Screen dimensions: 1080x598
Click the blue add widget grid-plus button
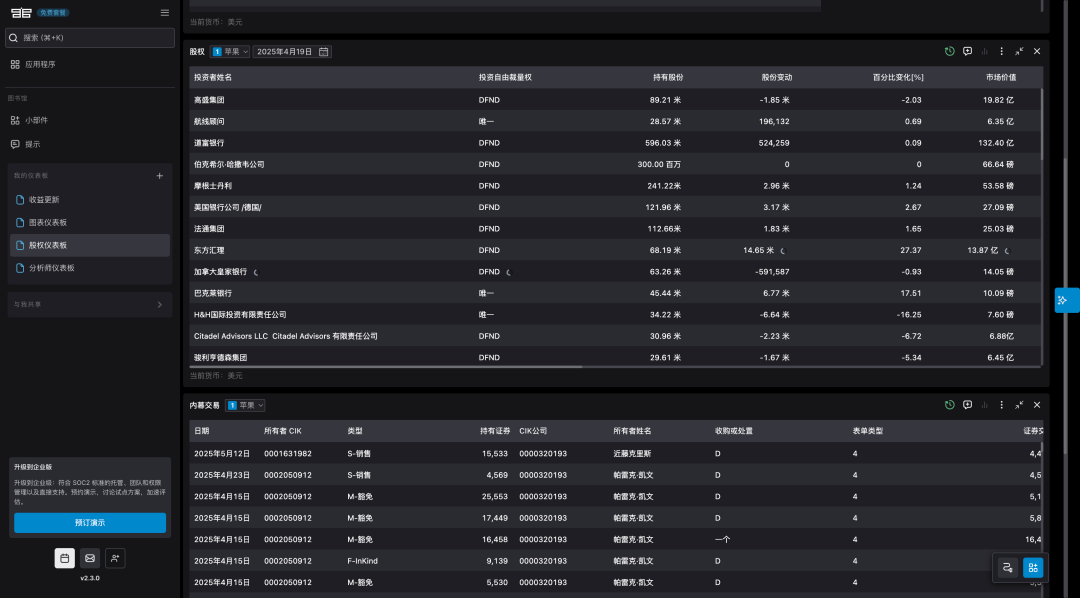point(1033,568)
